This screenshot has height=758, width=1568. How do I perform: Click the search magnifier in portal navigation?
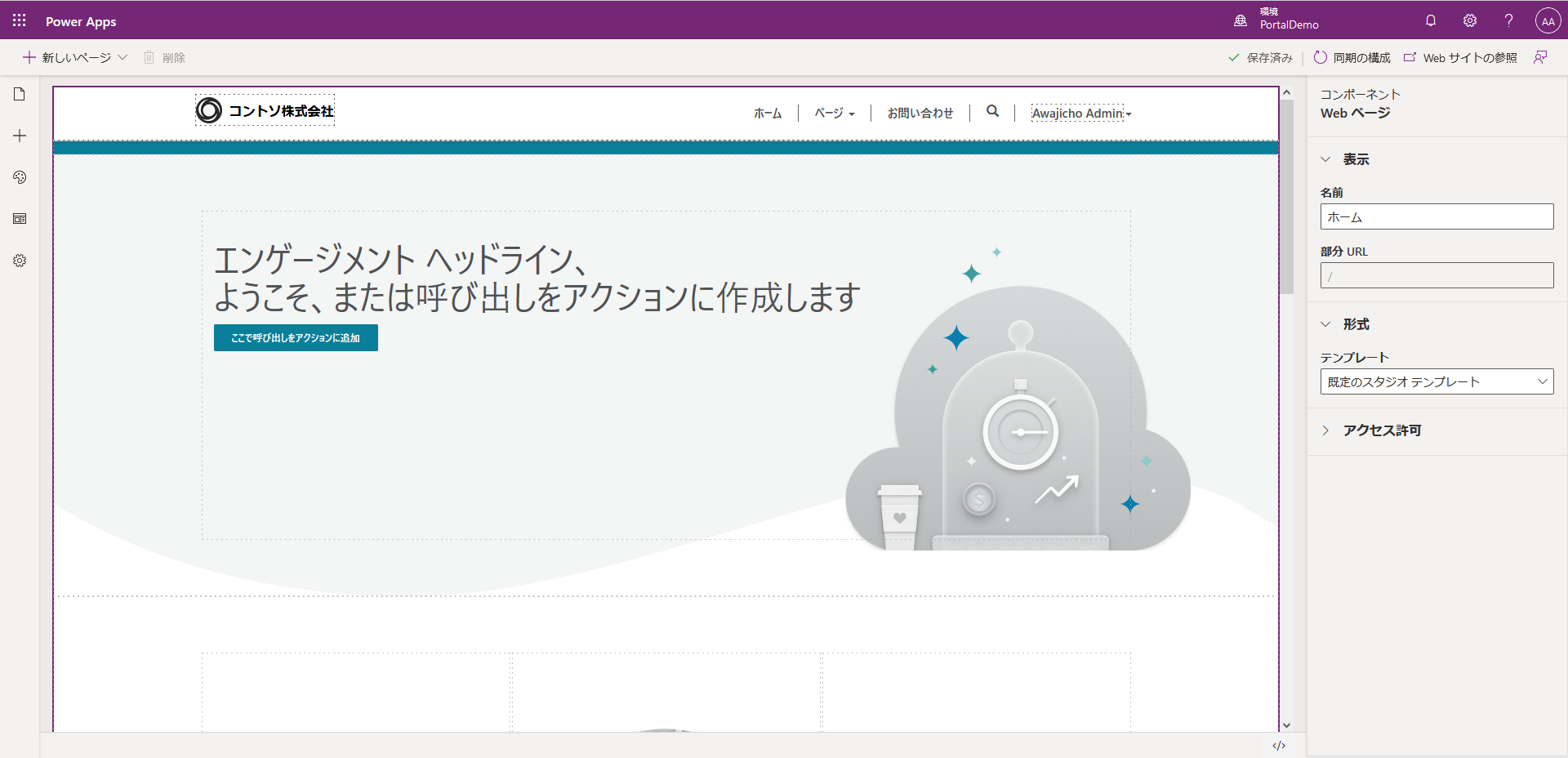click(x=992, y=111)
